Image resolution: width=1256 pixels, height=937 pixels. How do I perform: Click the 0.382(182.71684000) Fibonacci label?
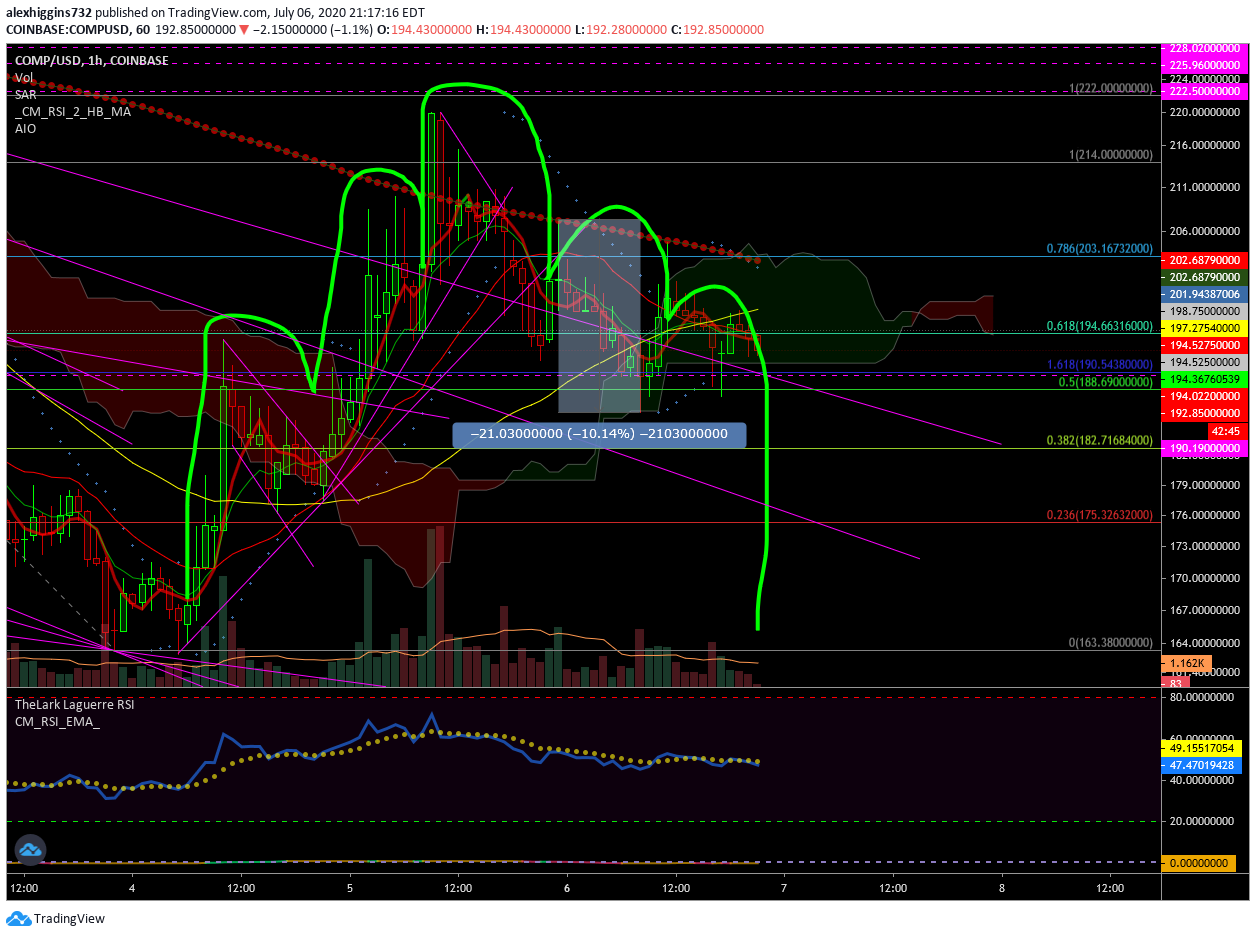tap(1098, 440)
